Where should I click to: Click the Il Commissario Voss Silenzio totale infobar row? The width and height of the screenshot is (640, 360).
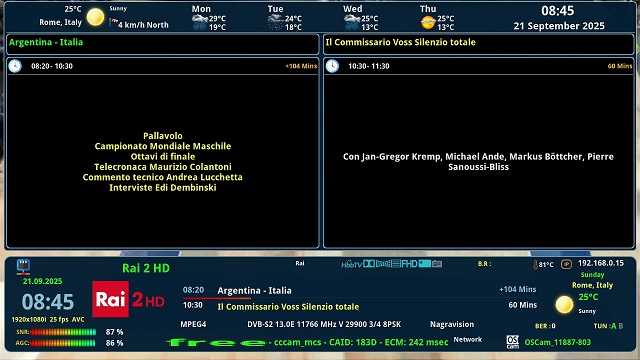click(359, 306)
